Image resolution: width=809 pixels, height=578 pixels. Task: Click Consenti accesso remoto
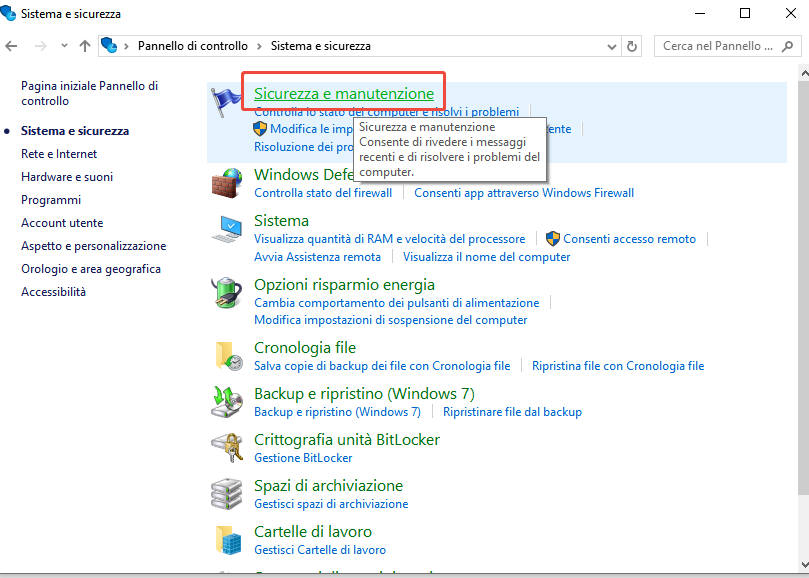tap(629, 239)
